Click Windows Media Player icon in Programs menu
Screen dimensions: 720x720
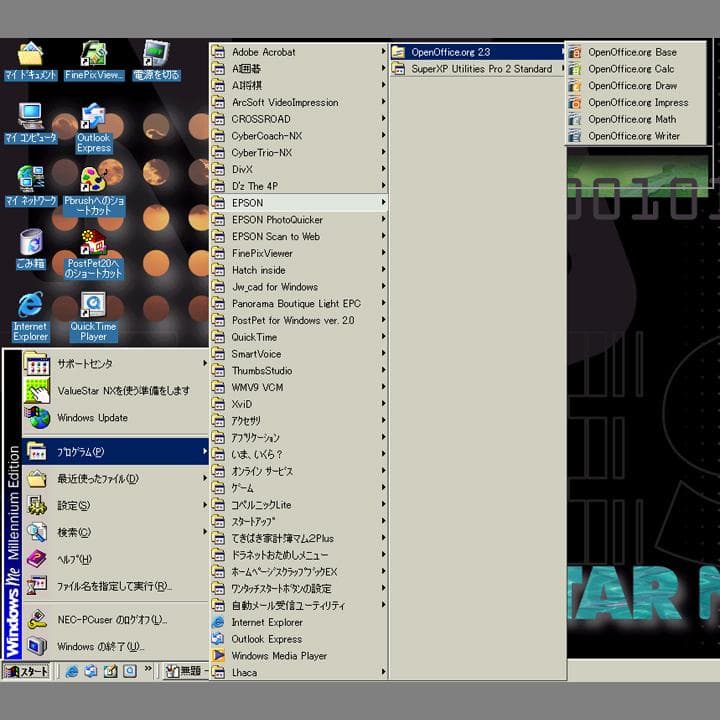click(218, 656)
